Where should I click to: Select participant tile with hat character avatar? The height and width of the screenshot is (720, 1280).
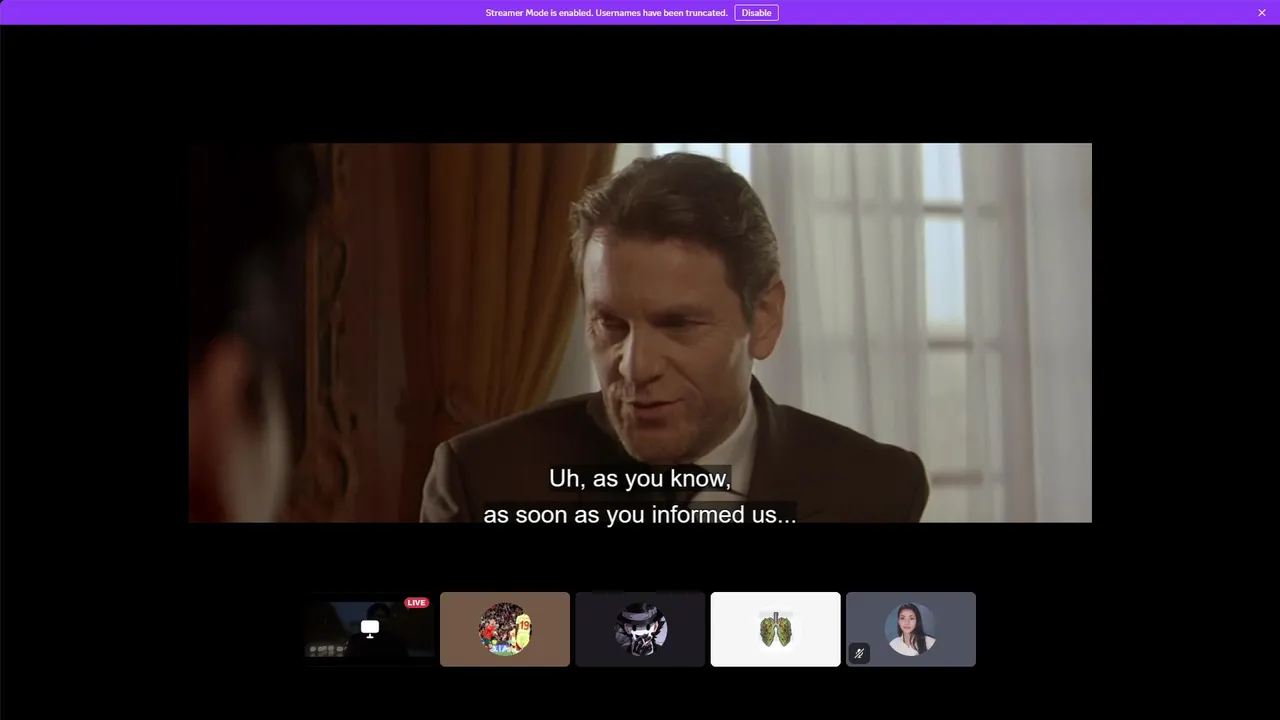click(x=640, y=629)
